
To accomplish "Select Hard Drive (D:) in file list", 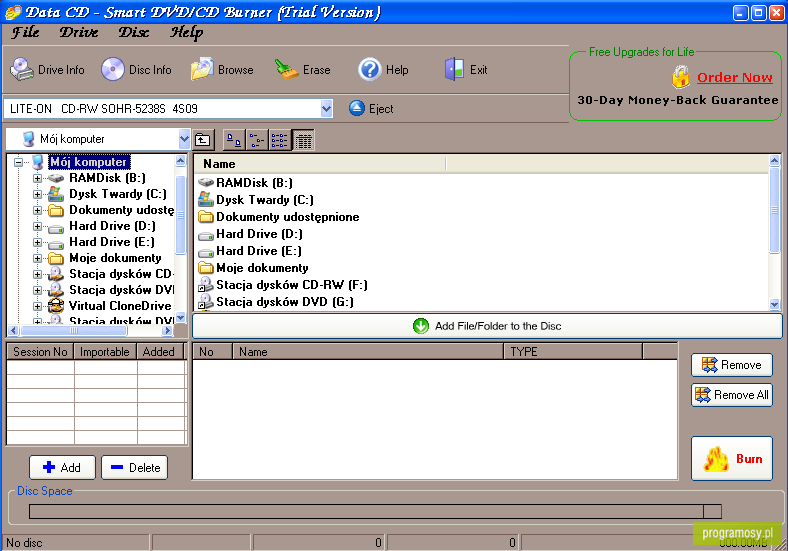I will point(250,234).
